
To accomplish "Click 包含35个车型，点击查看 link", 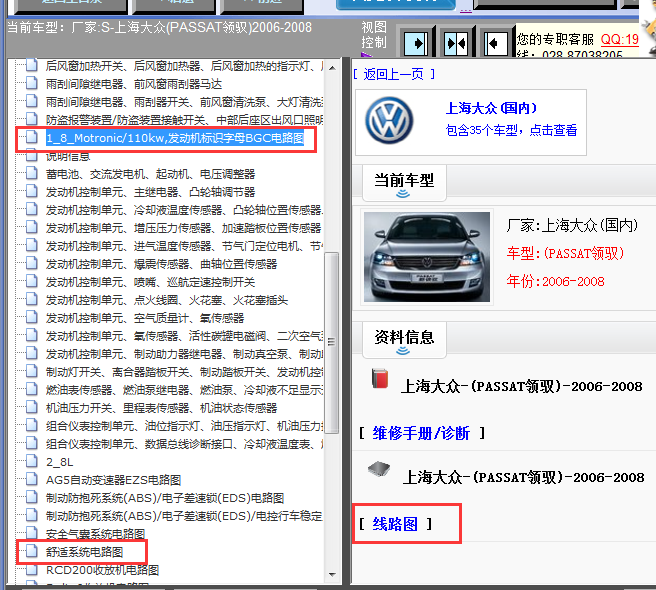I will (x=511, y=130).
